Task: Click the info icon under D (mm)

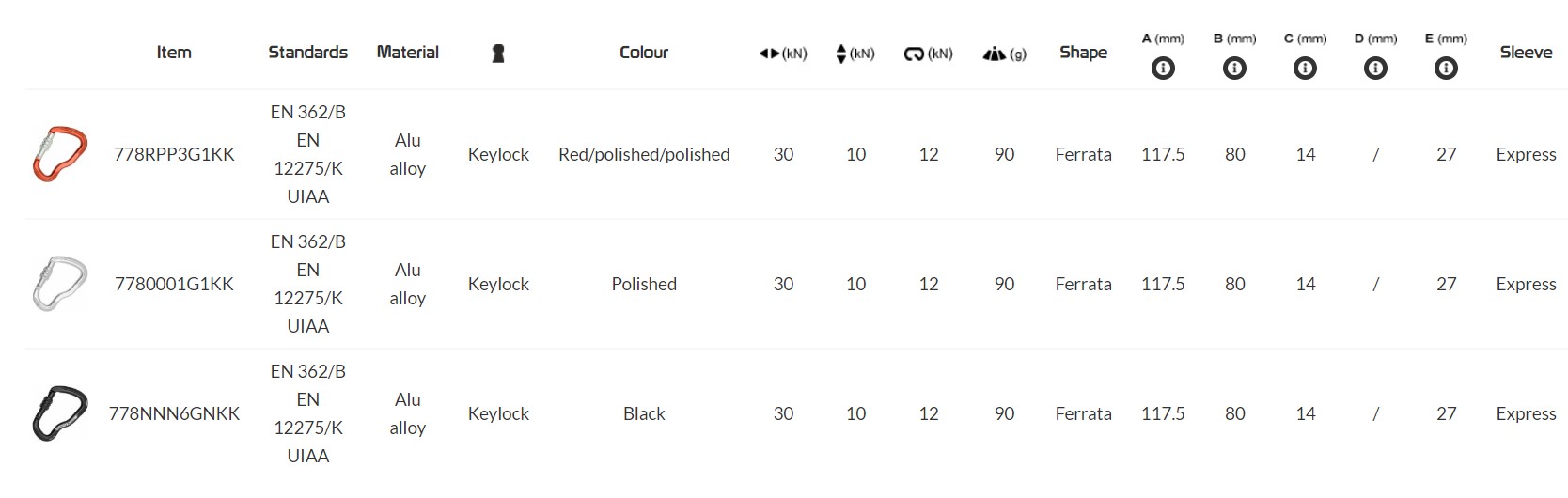Action: point(1375,69)
